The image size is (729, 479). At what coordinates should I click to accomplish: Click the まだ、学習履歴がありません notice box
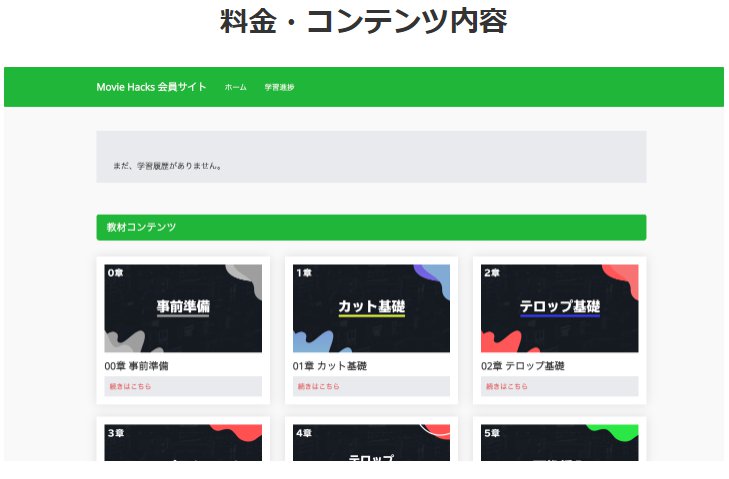[371, 157]
